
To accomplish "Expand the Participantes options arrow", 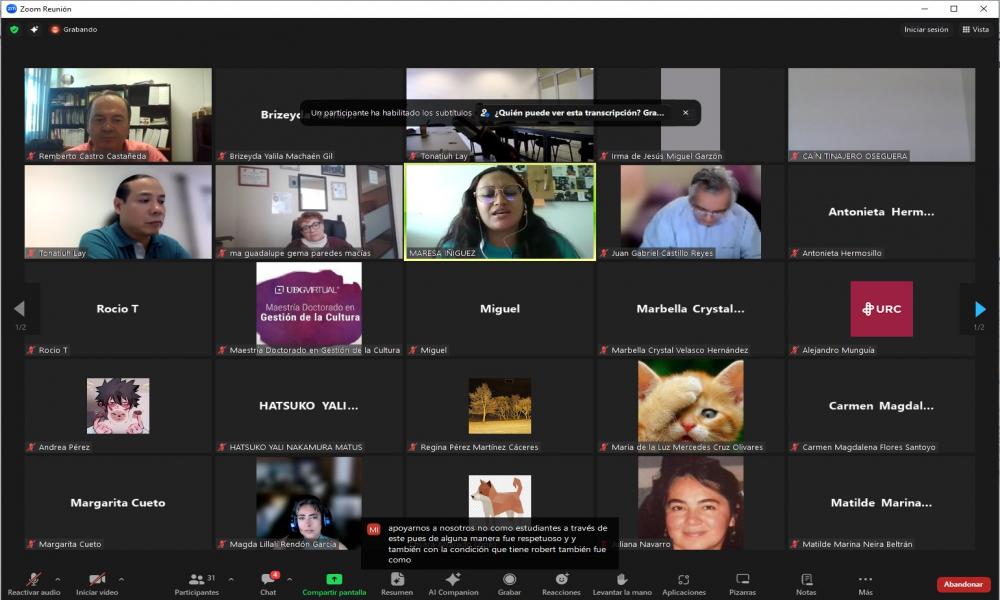I will (x=231, y=579).
